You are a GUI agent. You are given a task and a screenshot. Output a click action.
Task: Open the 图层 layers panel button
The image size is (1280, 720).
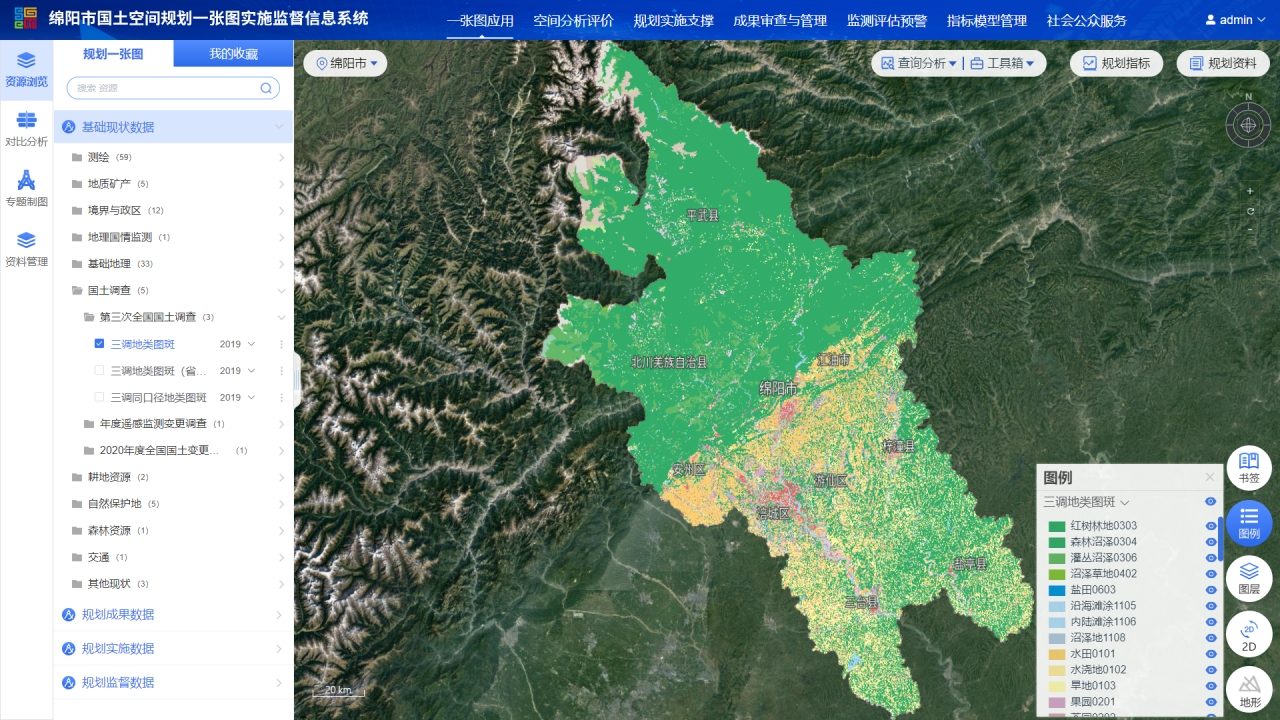point(1248,578)
